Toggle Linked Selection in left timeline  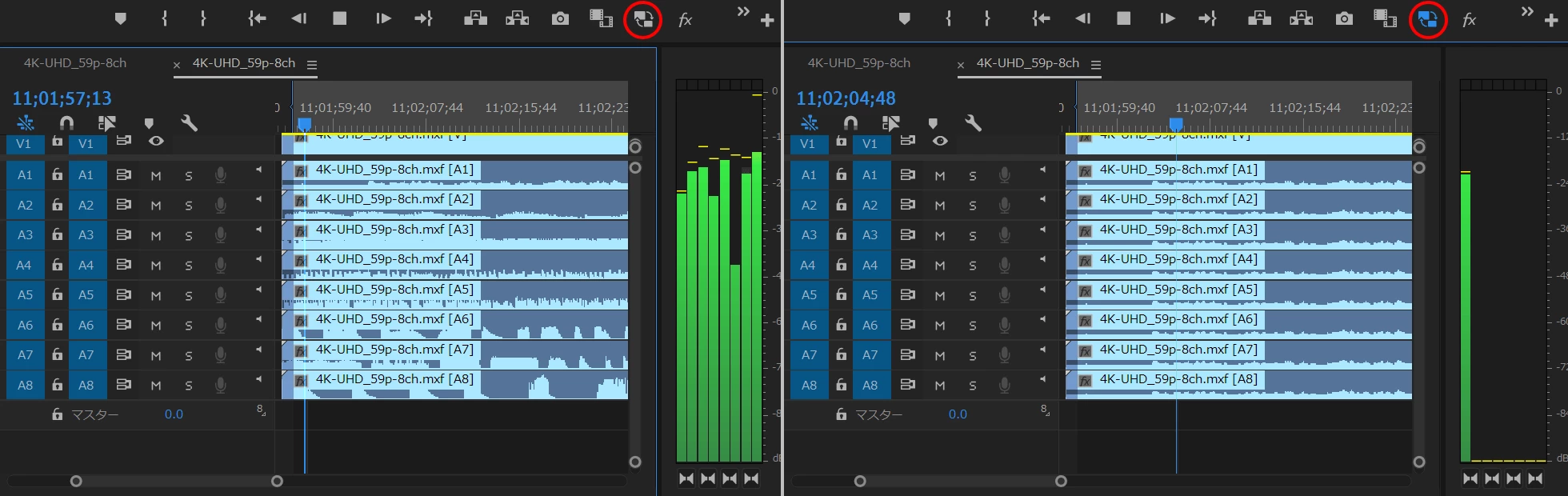(106, 123)
